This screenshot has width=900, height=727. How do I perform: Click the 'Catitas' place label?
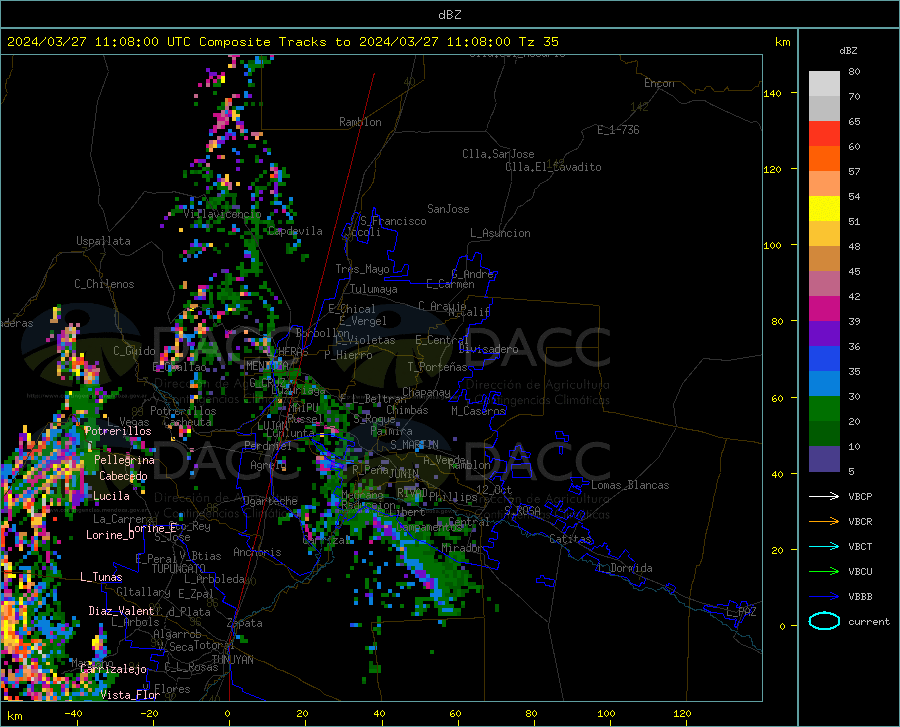coord(570,539)
